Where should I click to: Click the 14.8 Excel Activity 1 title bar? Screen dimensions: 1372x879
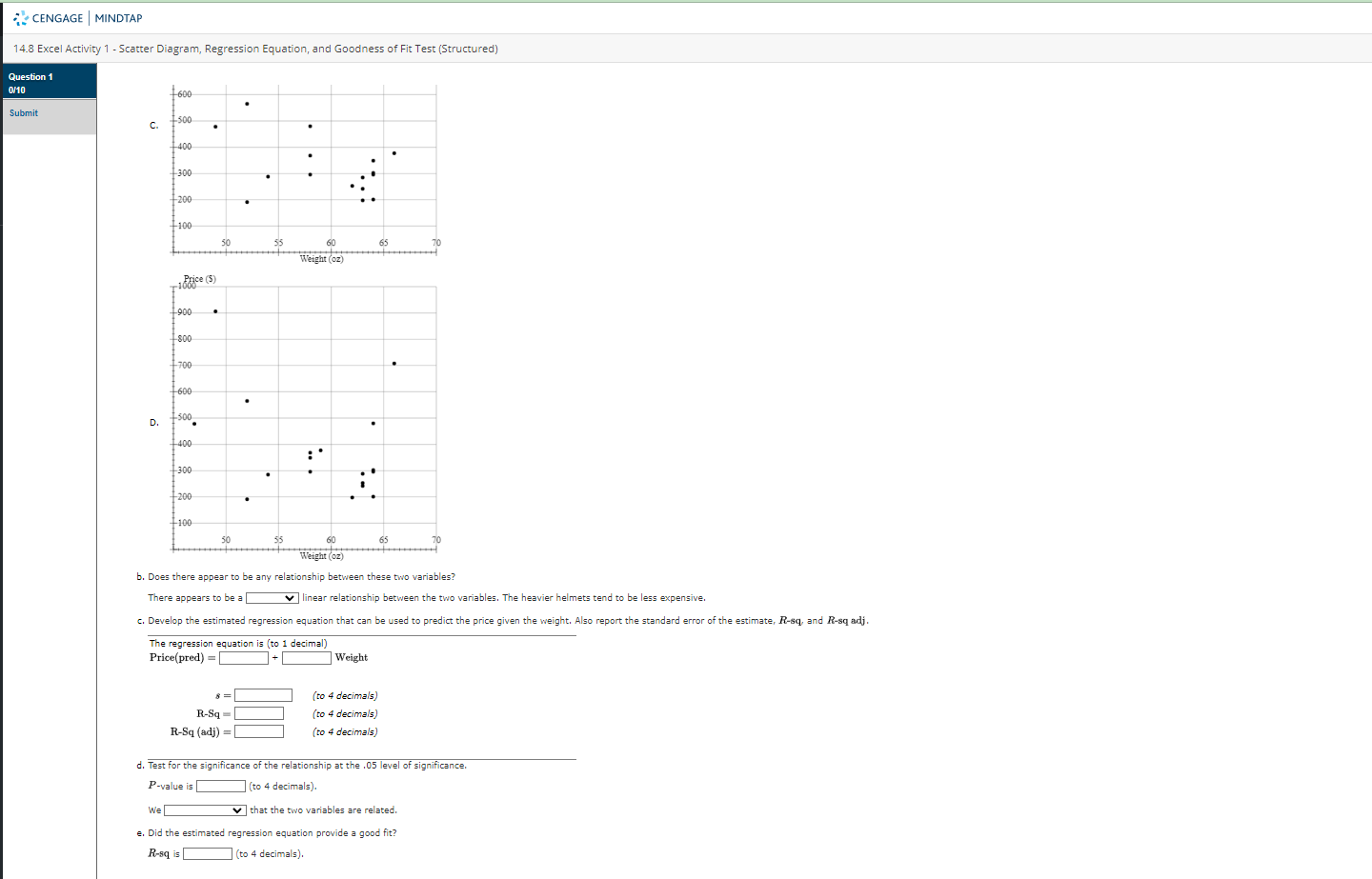coord(253,49)
